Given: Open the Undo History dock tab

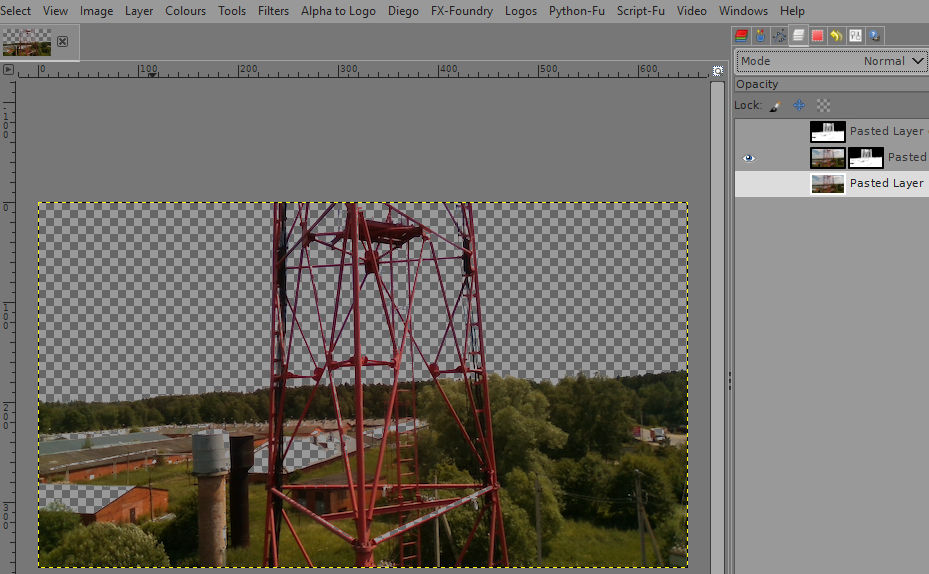Looking at the screenshot, I should tap(836, 36).
